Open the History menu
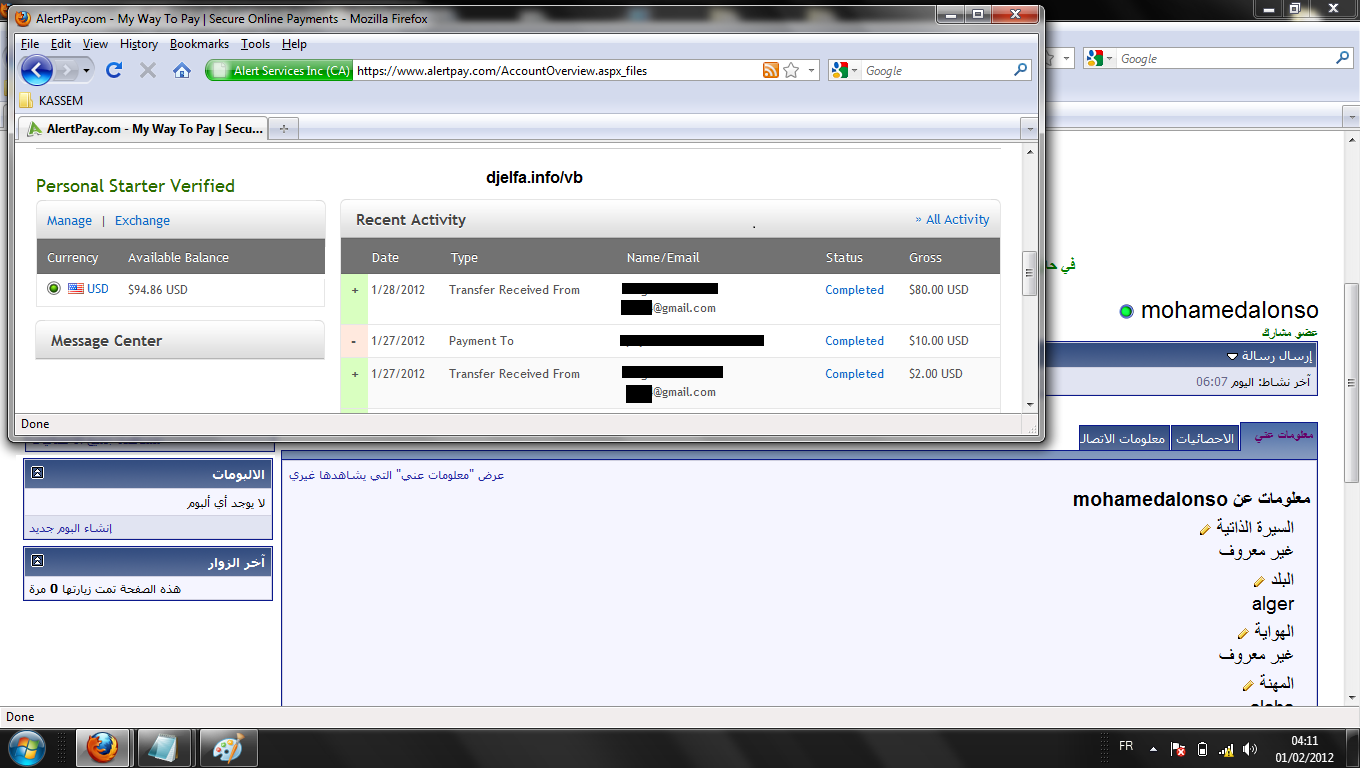Screen dimensions: 1360x768 139,44
